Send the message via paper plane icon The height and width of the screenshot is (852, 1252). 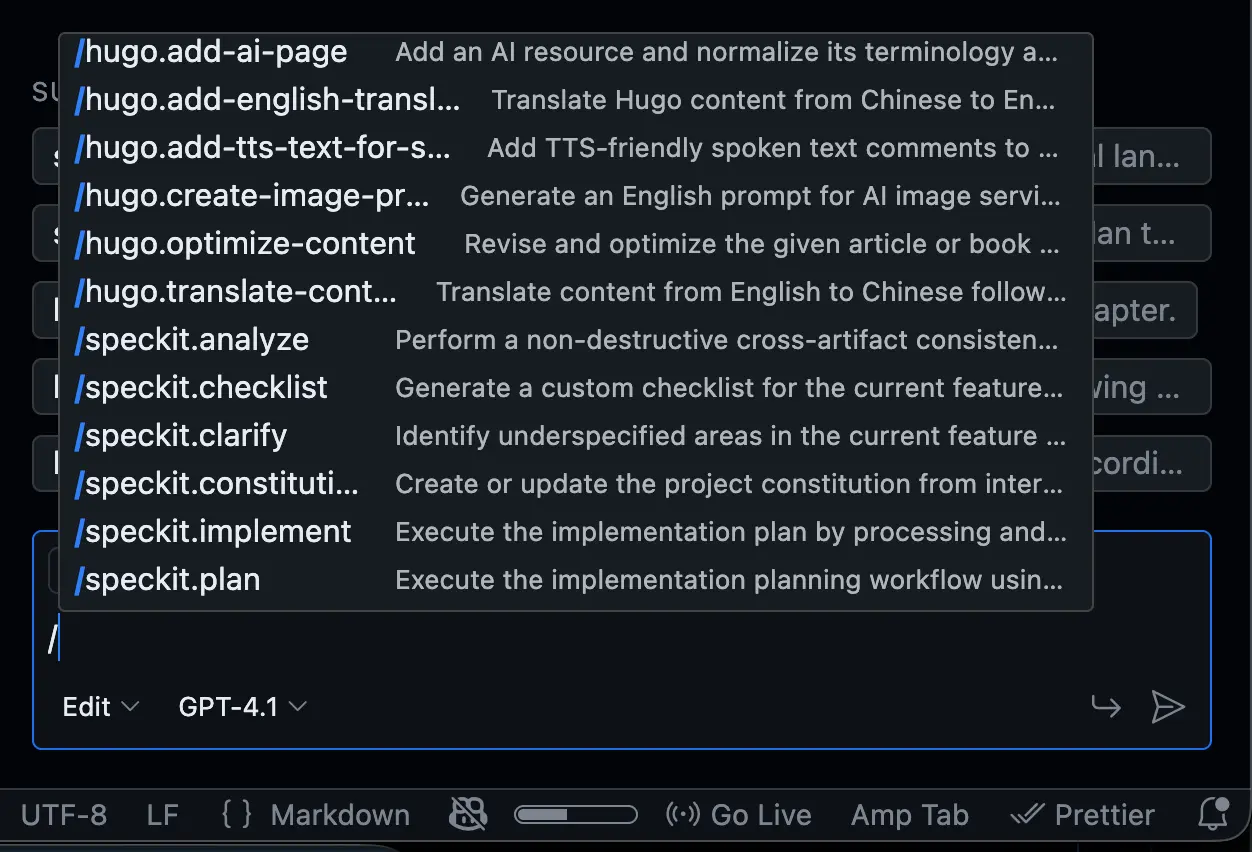[x=1168, y=707]
